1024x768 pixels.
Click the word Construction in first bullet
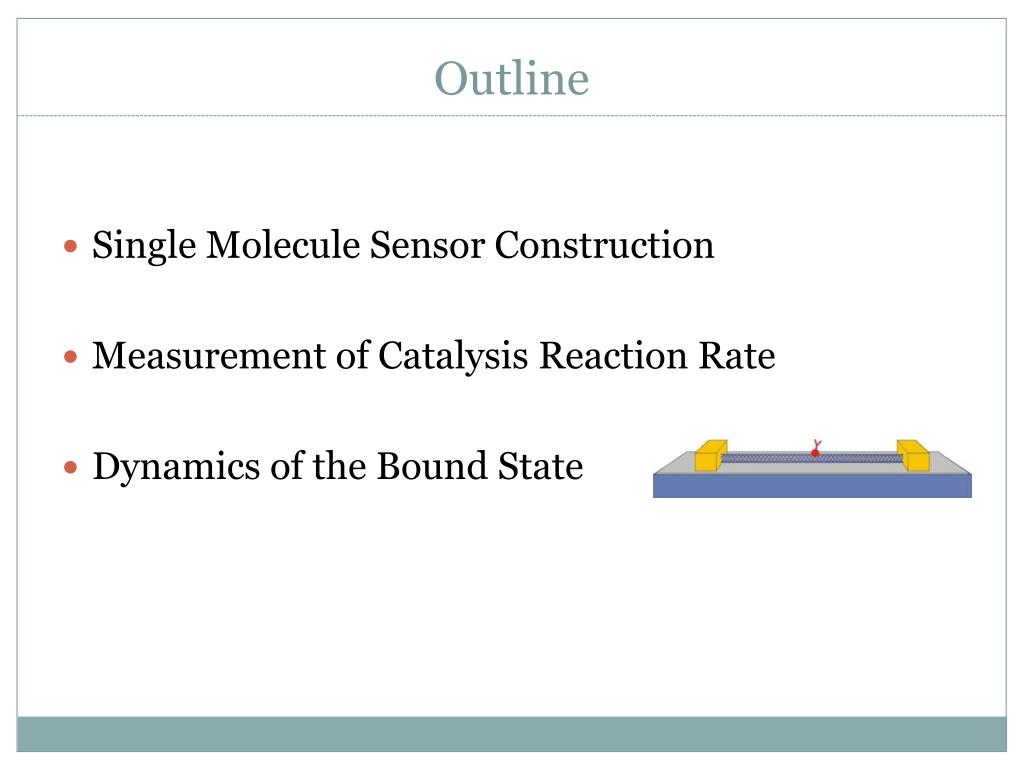click(604, 246)
